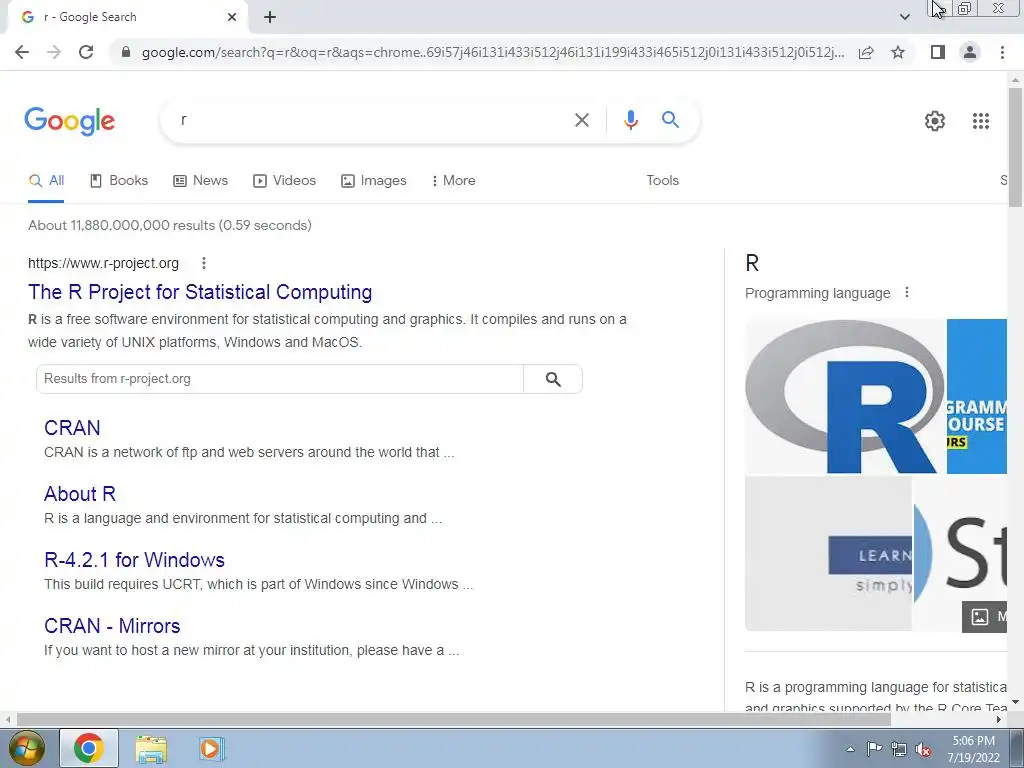Open the R logo image thumbnail
Viewport: 1024px width, 768px height.
click(x=845, y=396)
